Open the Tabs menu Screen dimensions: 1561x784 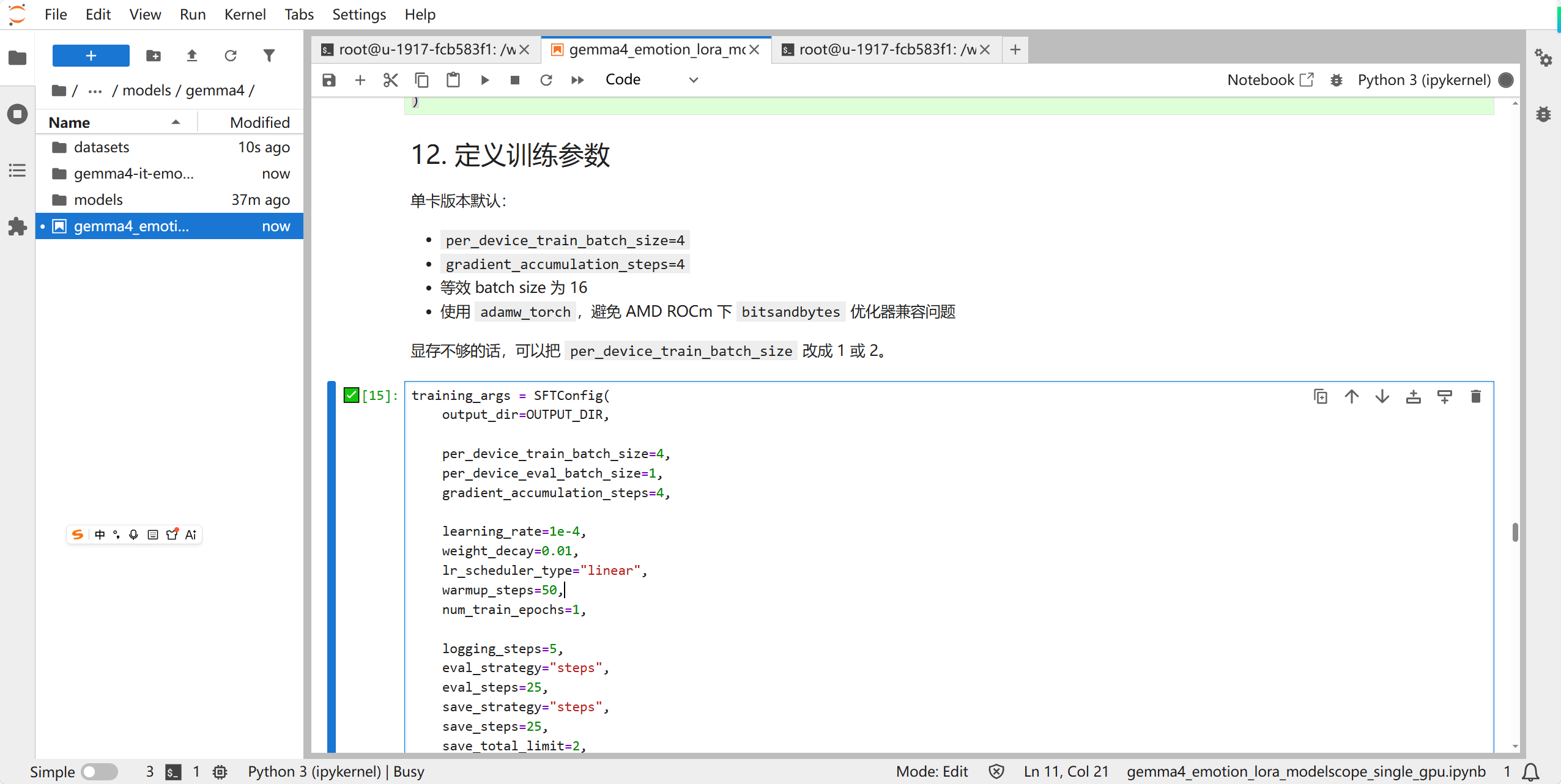(299, 14)
